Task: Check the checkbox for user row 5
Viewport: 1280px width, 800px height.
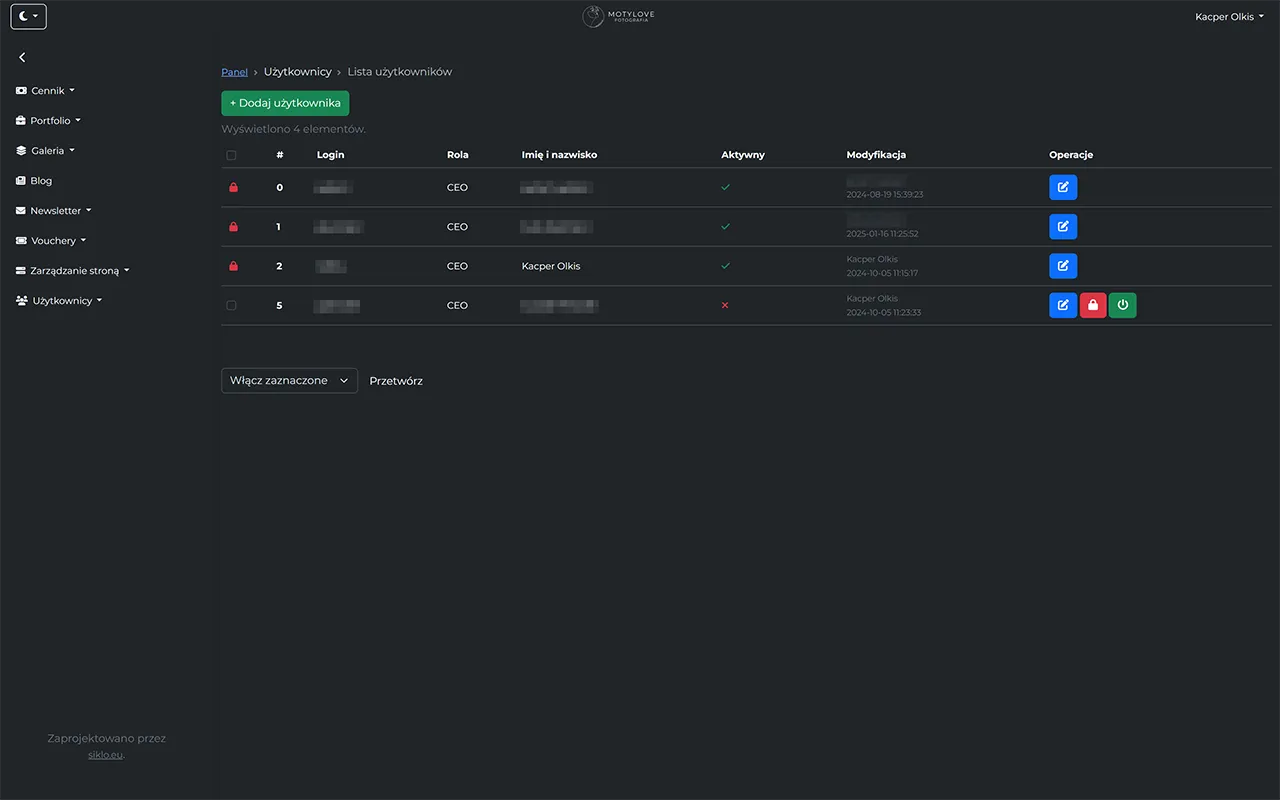Action: coord(231,305)
